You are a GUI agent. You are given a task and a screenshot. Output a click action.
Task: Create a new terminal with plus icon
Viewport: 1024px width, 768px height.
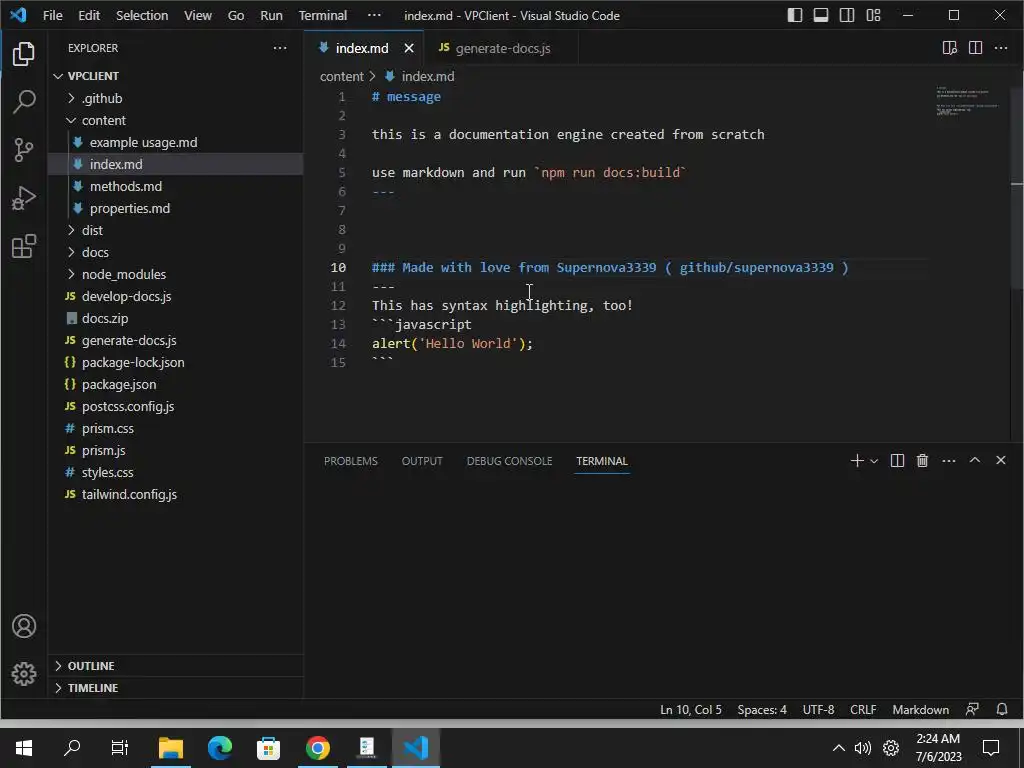pyautogui.click(x=857, y=460)
